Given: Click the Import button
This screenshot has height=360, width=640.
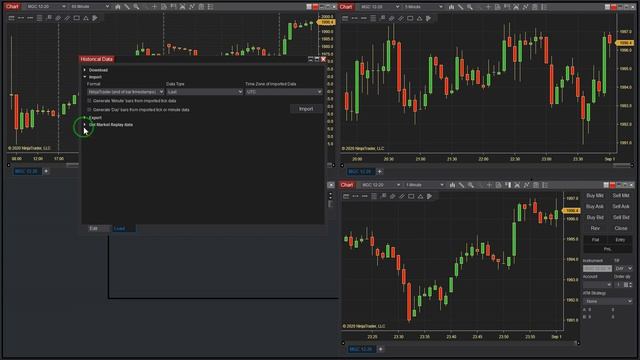Looking at the screenshot, I should 306,109.
